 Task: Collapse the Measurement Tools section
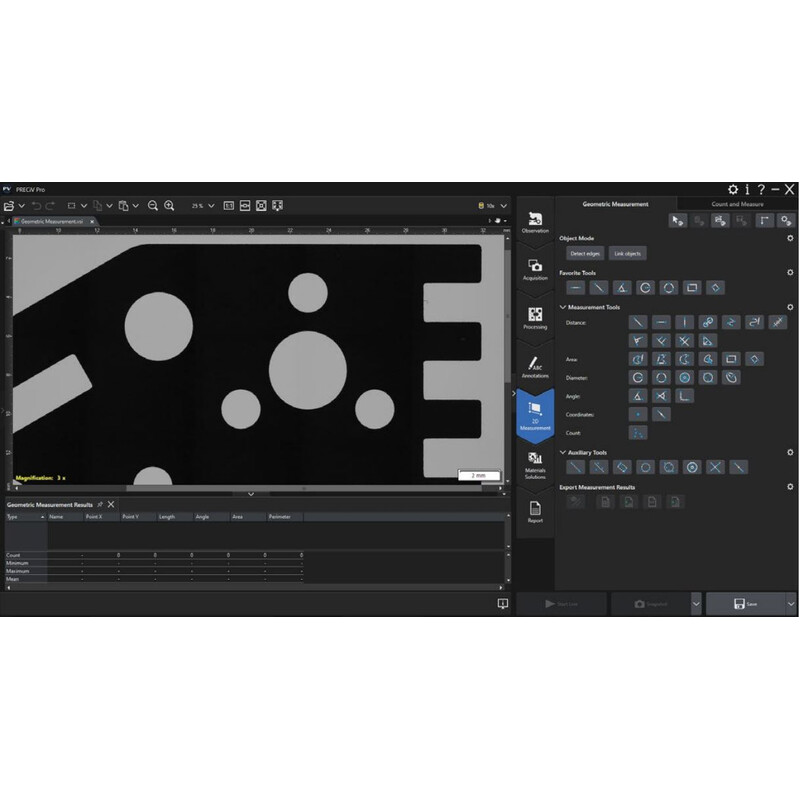(x=563, y=307)
